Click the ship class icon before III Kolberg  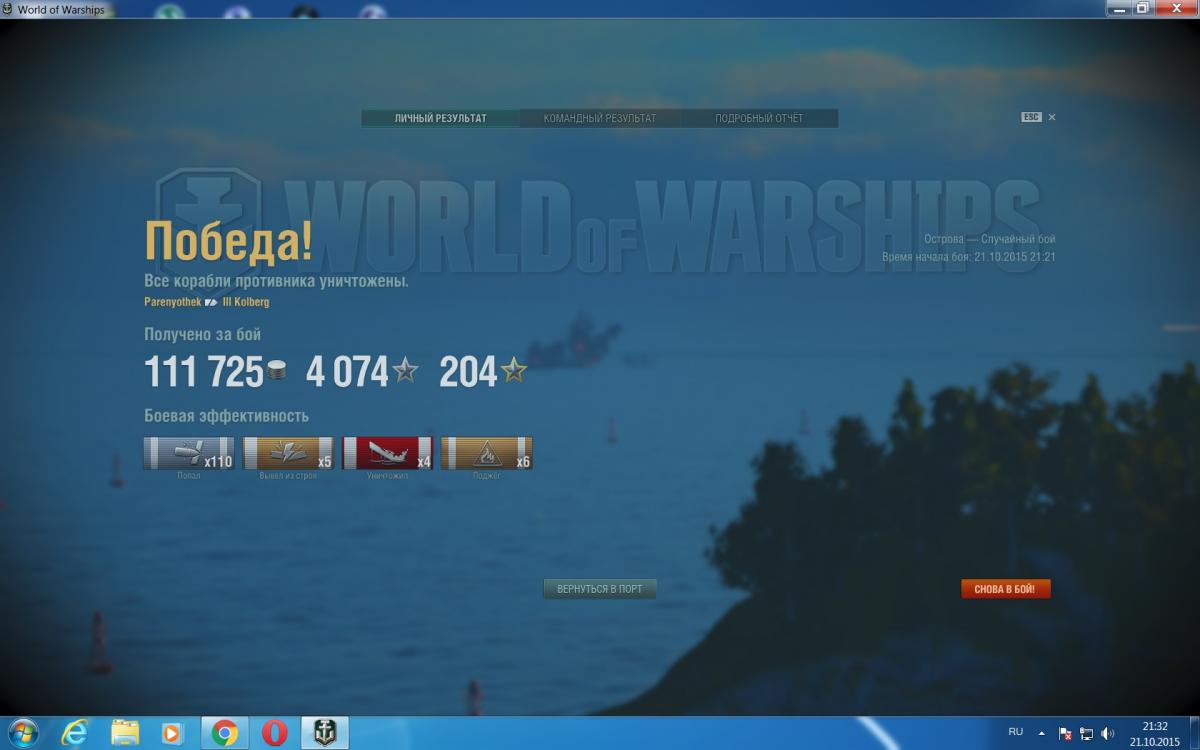211,302
